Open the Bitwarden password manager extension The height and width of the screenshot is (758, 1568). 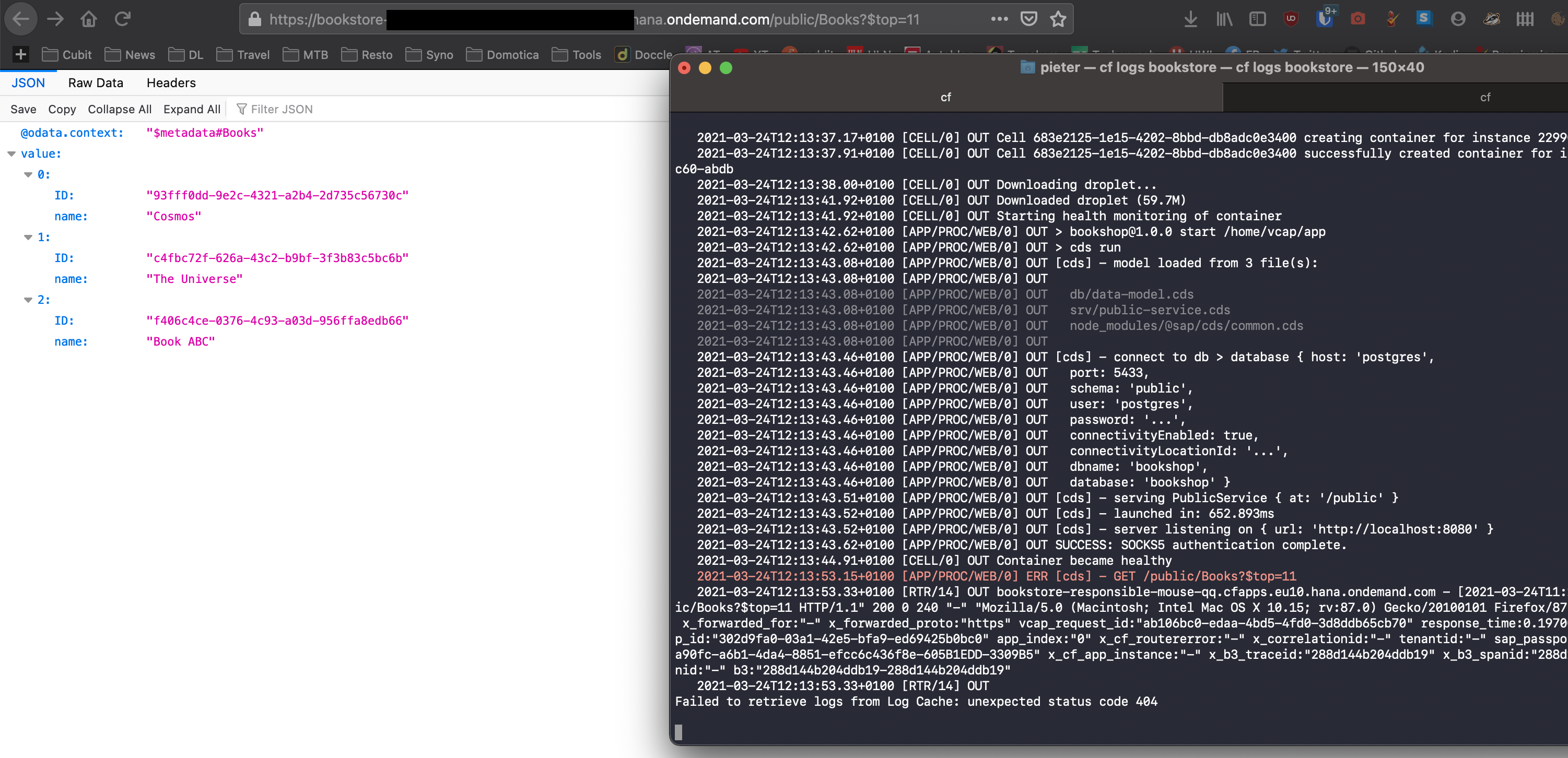1325,19
